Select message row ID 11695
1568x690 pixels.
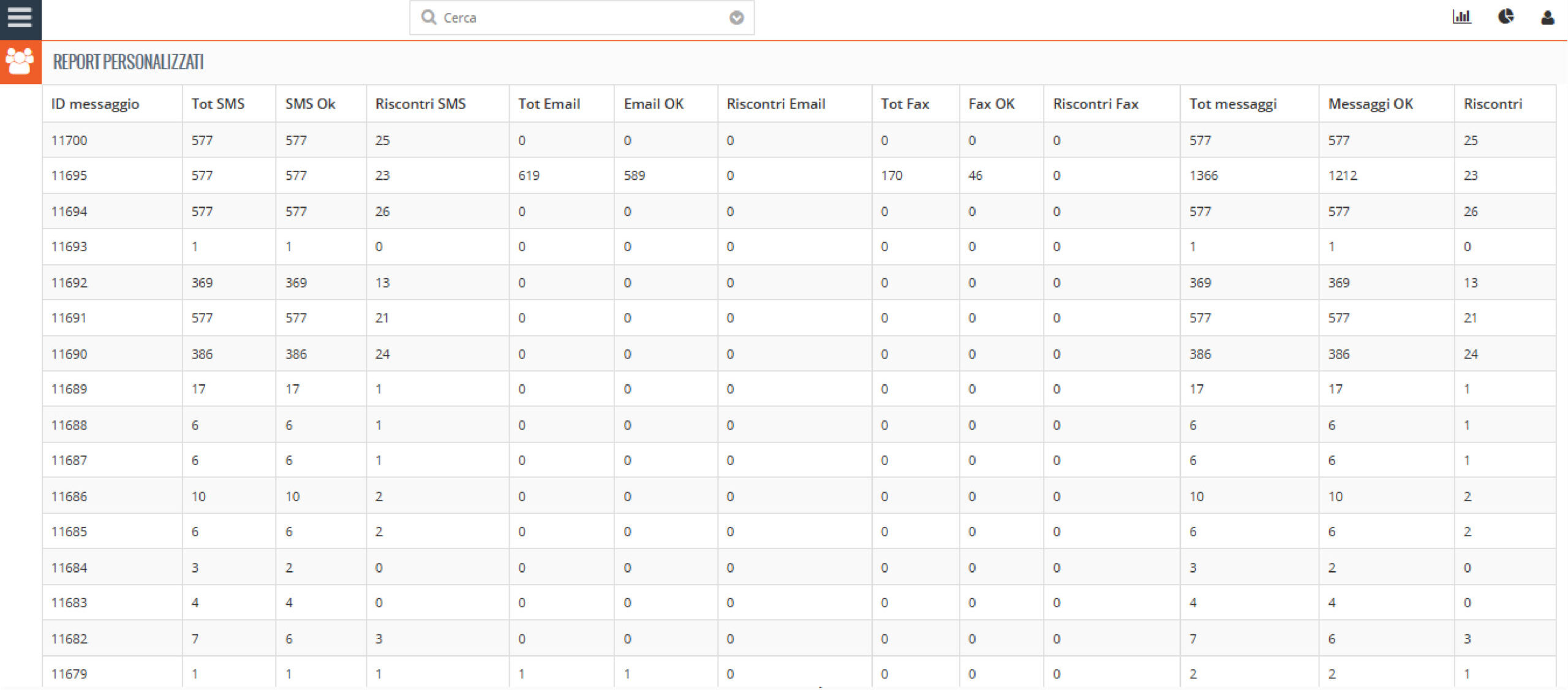(69, 176)
